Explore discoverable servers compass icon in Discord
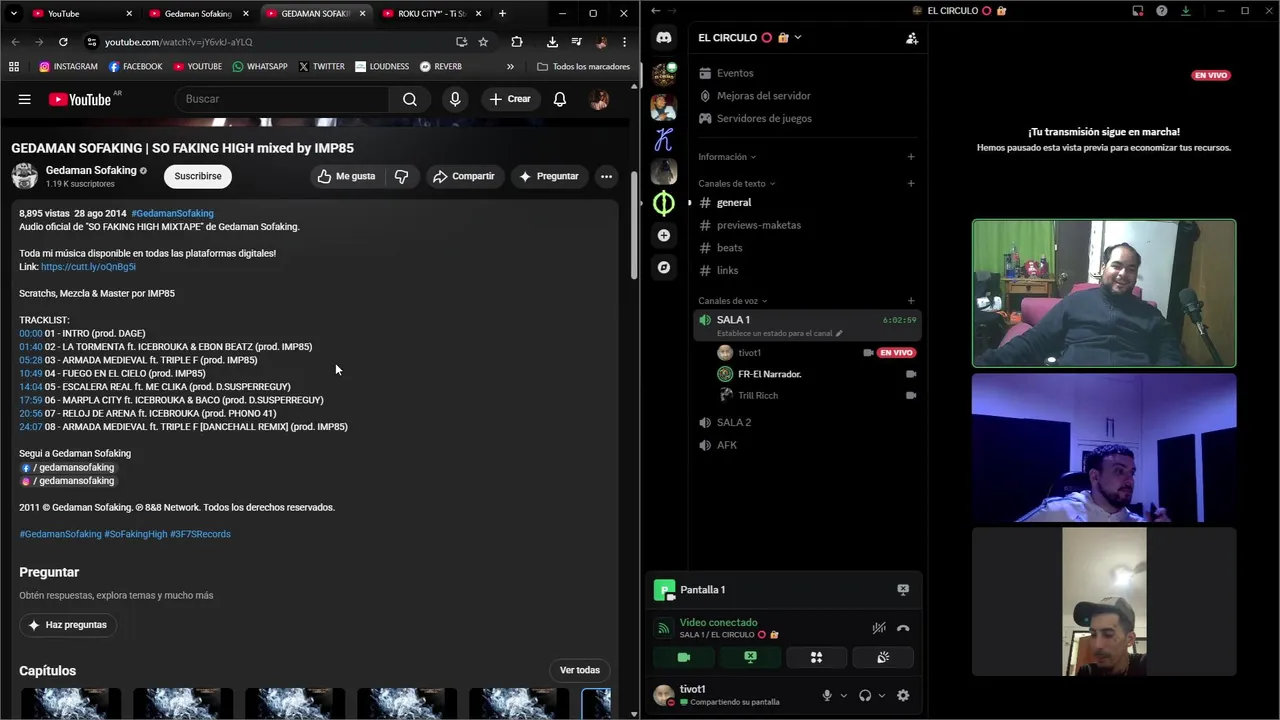 664,267
